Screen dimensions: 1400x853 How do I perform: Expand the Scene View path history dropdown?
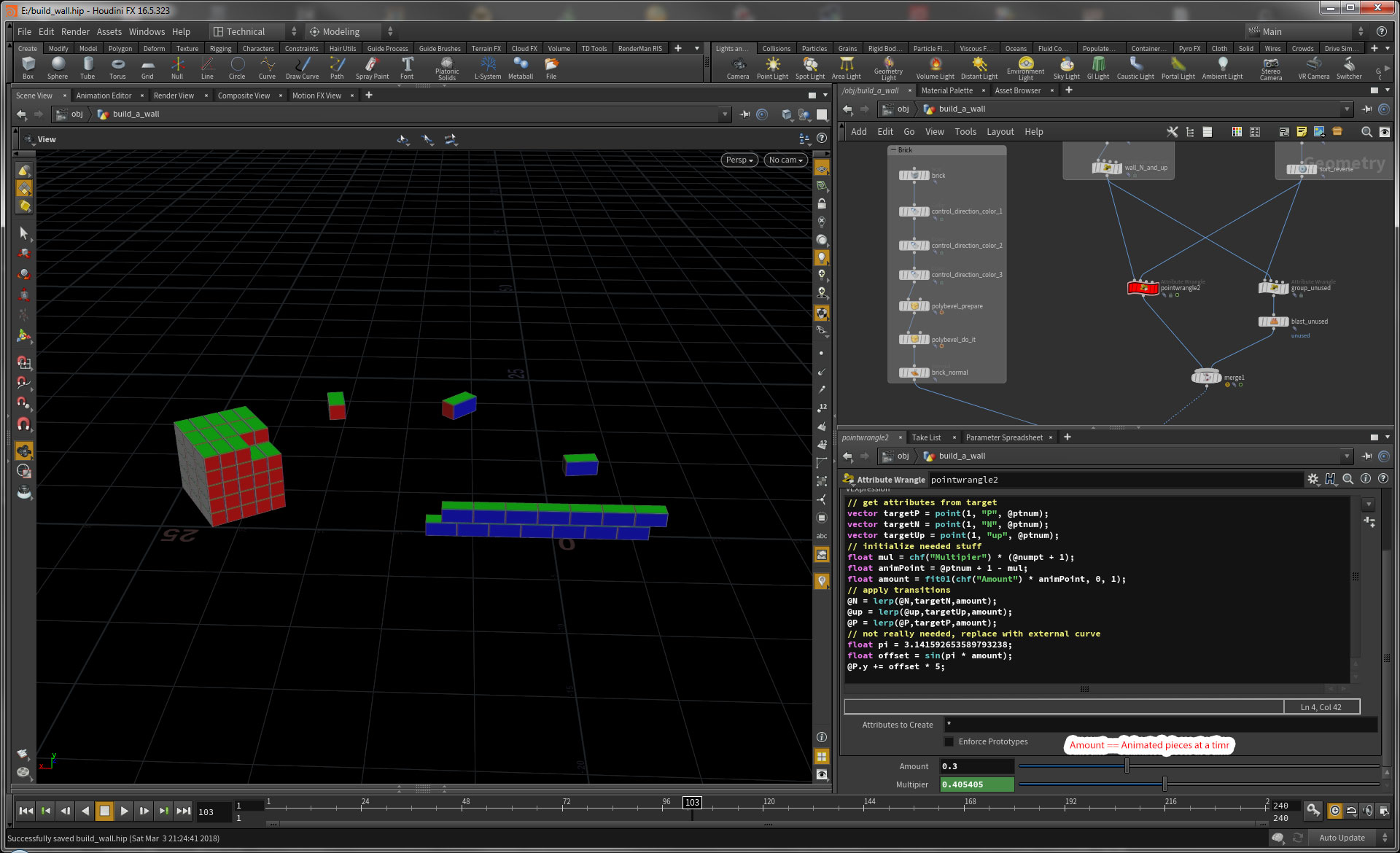point(725,114)
